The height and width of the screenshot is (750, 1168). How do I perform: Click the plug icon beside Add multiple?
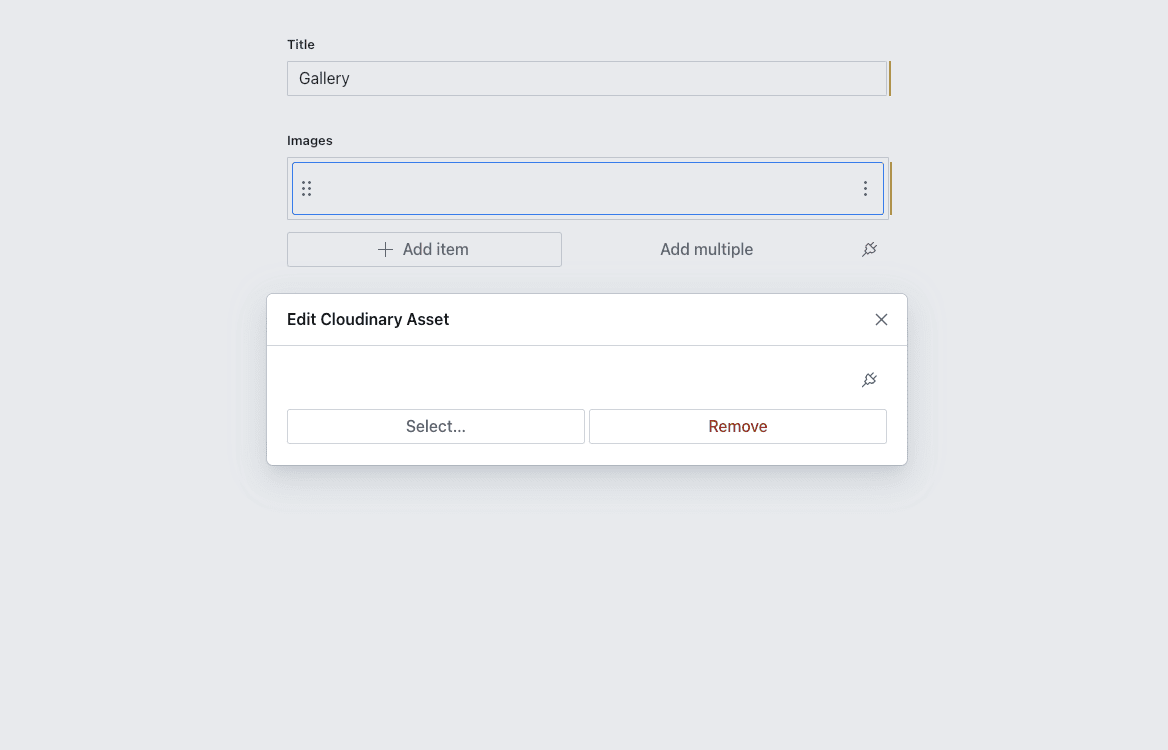coord(869,249)
